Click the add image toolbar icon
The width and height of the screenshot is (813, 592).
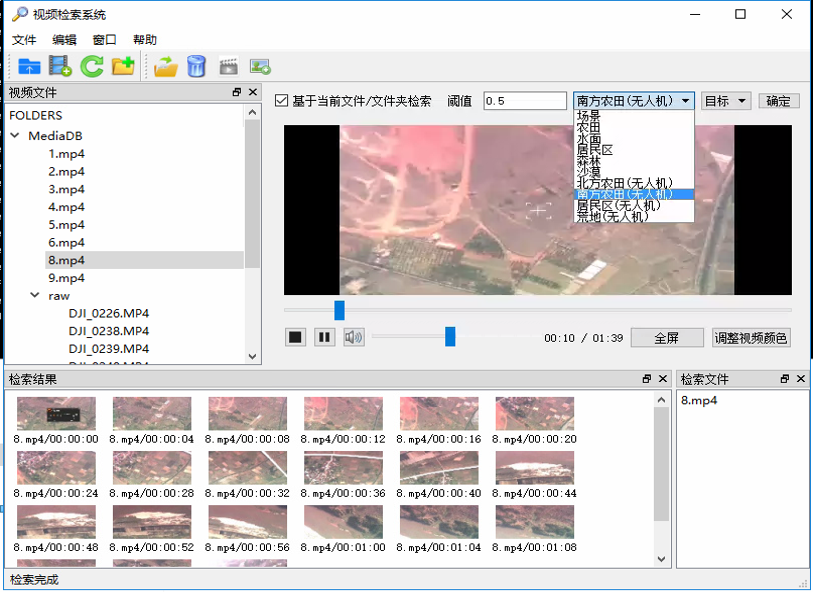coord(260,67)
